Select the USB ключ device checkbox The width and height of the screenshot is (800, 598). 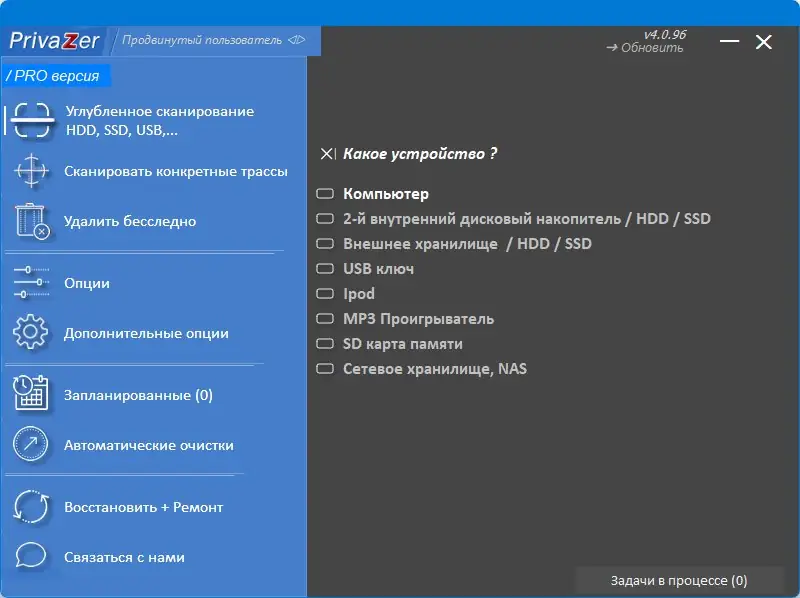(324, 268)
